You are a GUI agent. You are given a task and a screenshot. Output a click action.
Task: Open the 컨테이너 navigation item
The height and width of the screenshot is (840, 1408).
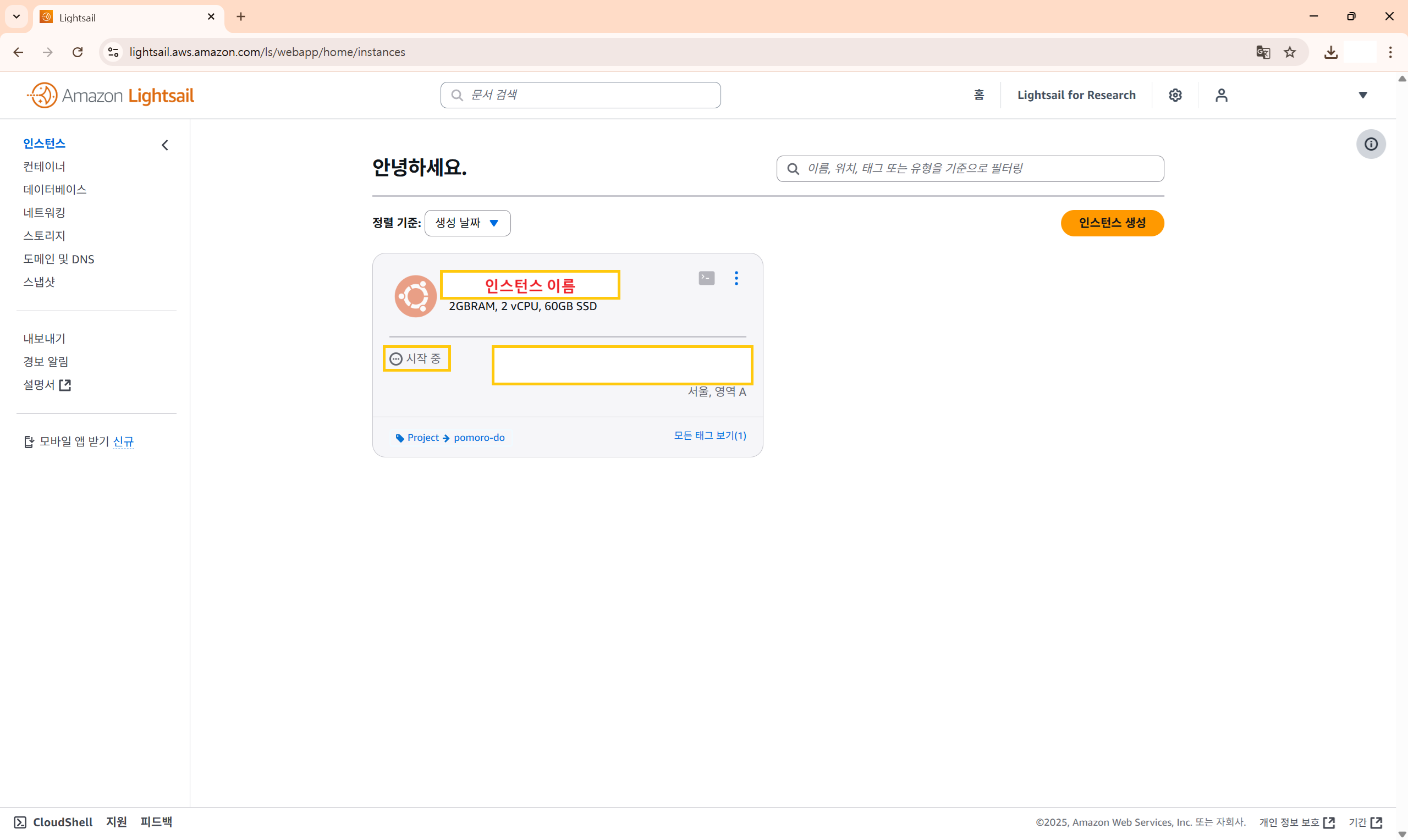[x=44, y=167]
